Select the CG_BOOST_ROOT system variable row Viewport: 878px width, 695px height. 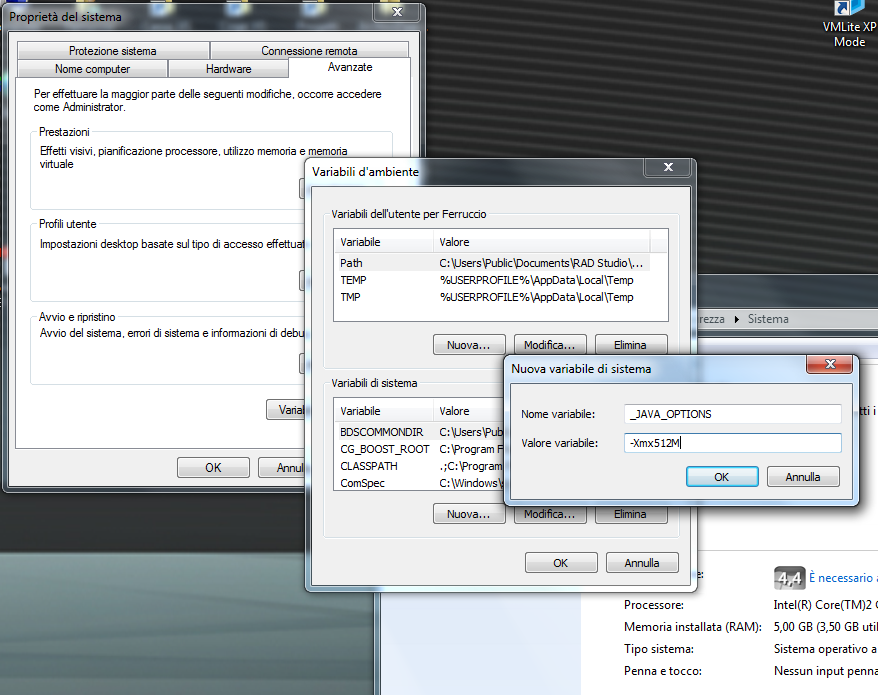tap(420, 449)
